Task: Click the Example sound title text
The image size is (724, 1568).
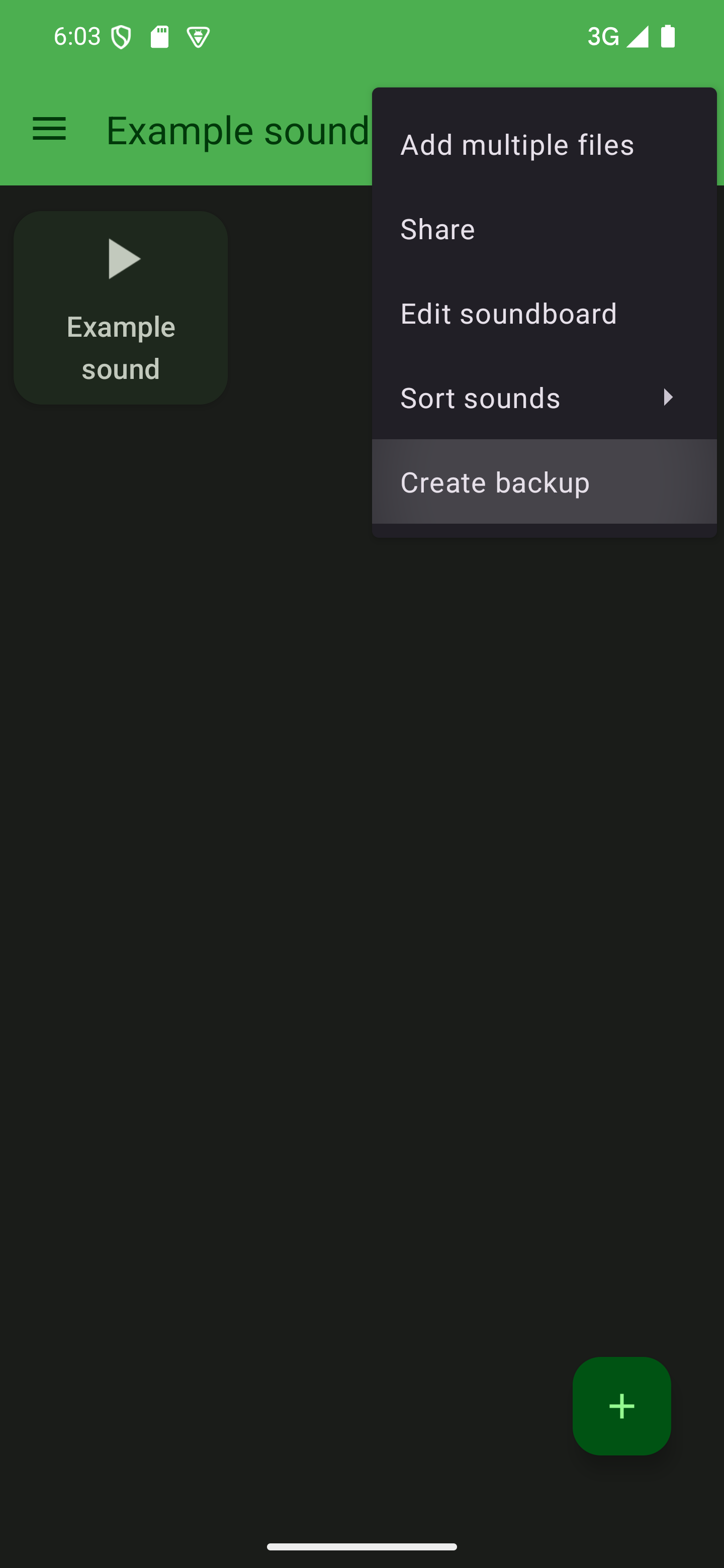Action: pyautogui.click(x=238, y=130)
